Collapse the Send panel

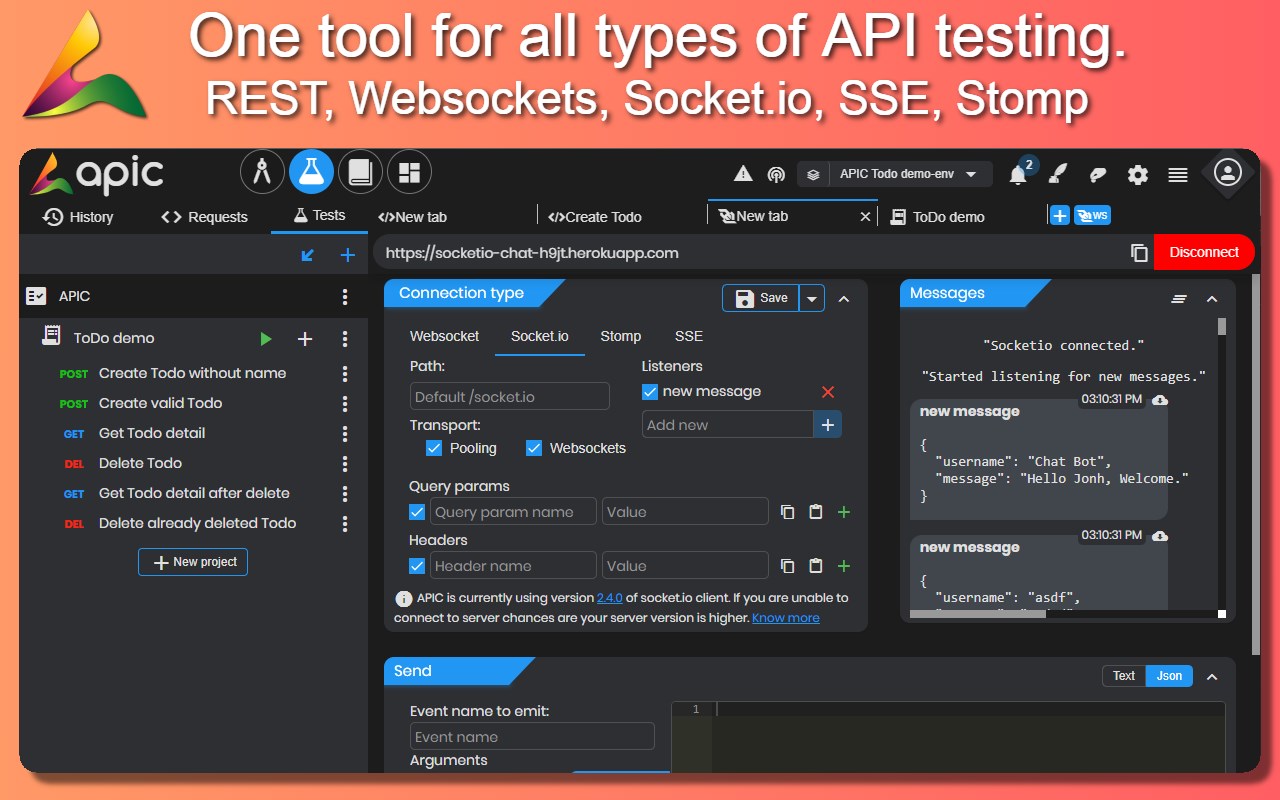click(1212, 677)
